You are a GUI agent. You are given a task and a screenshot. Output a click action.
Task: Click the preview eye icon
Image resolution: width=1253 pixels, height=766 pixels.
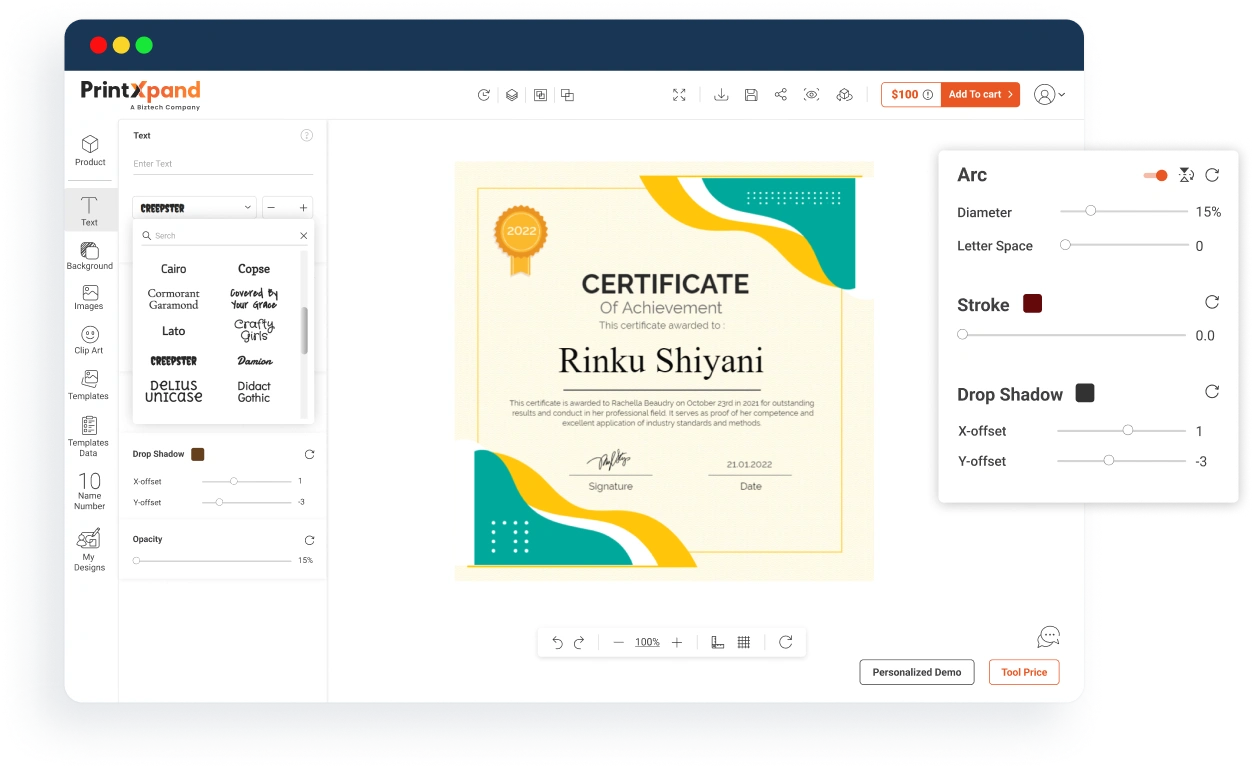[x=812, y=95]
